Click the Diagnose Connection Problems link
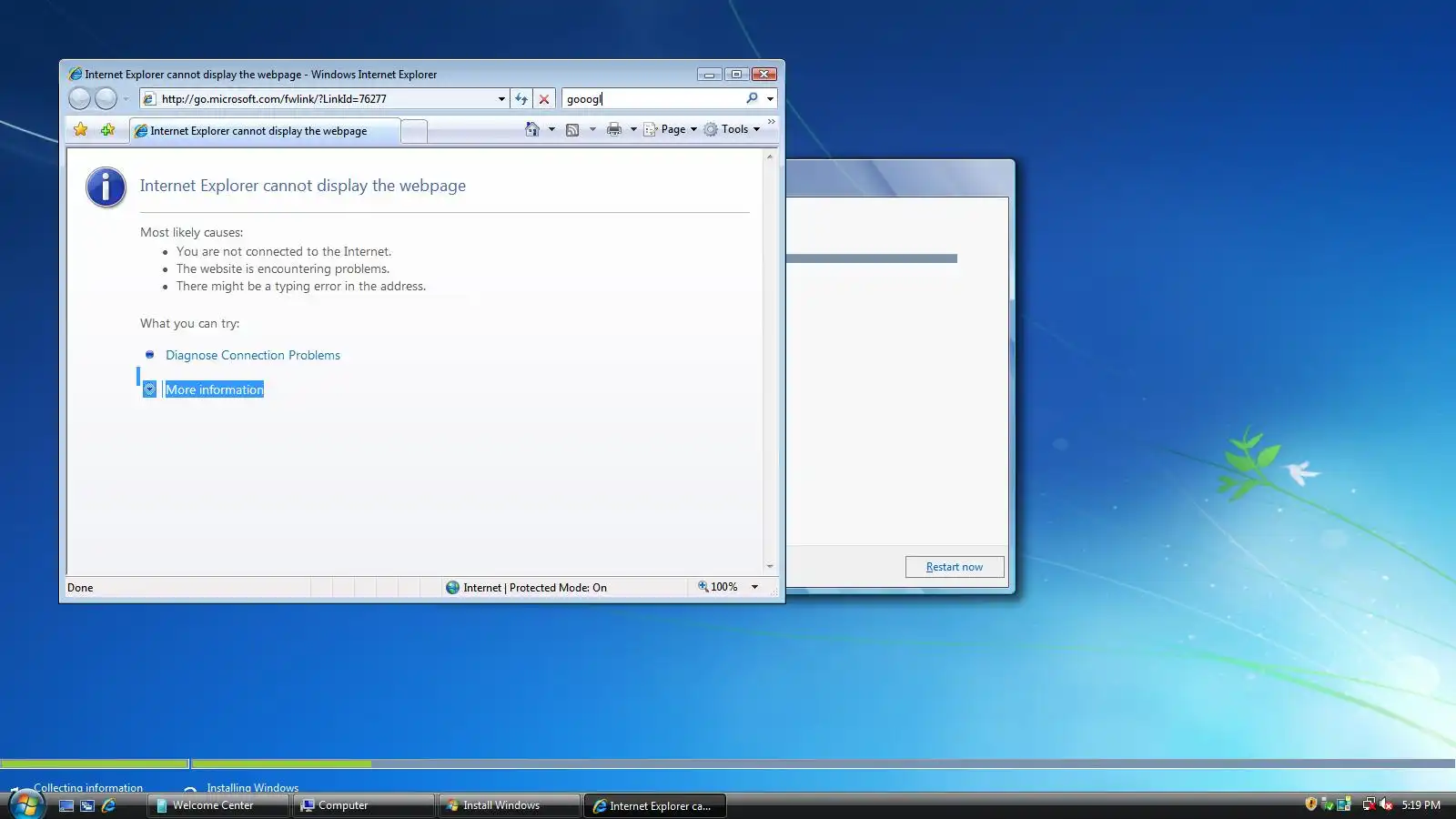Screen dimensions: 1456x819 pos(253,355)
